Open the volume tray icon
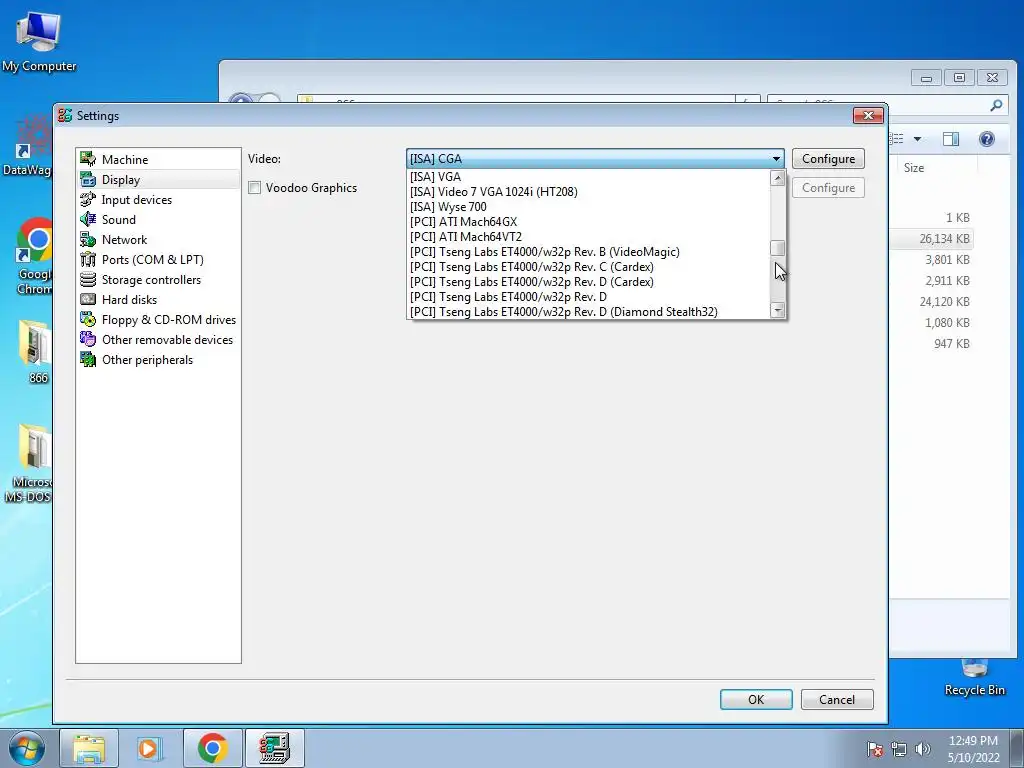The width and height of the screenshot is (1024, 768). [x=923, y=749]
